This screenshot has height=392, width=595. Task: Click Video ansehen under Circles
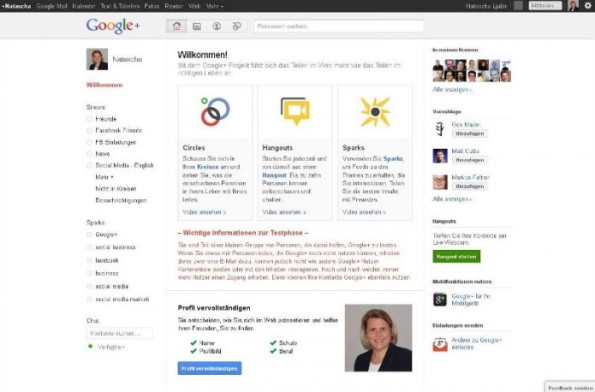point(204,212)
